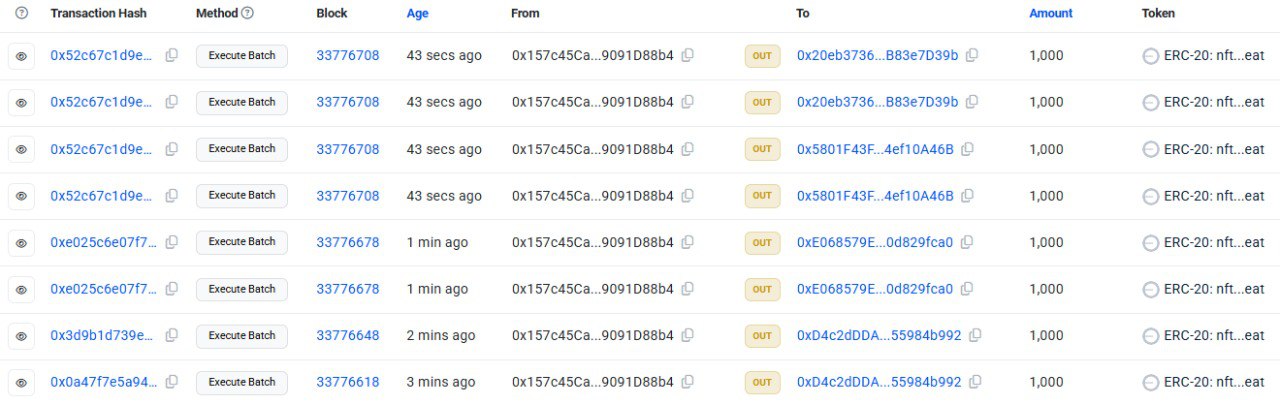
Task: Copy the From address in the 2 mins ago row
Action: click(x=687, y=335)
